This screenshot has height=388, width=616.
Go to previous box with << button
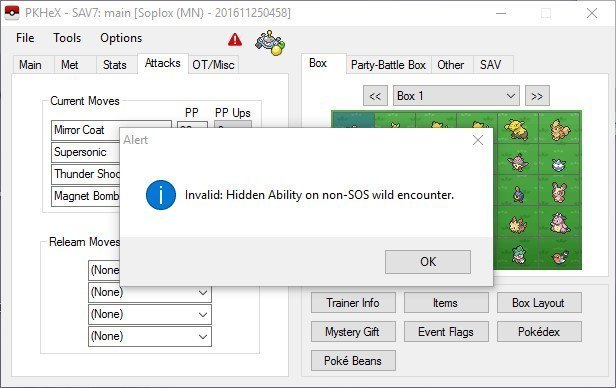point(375,96)
